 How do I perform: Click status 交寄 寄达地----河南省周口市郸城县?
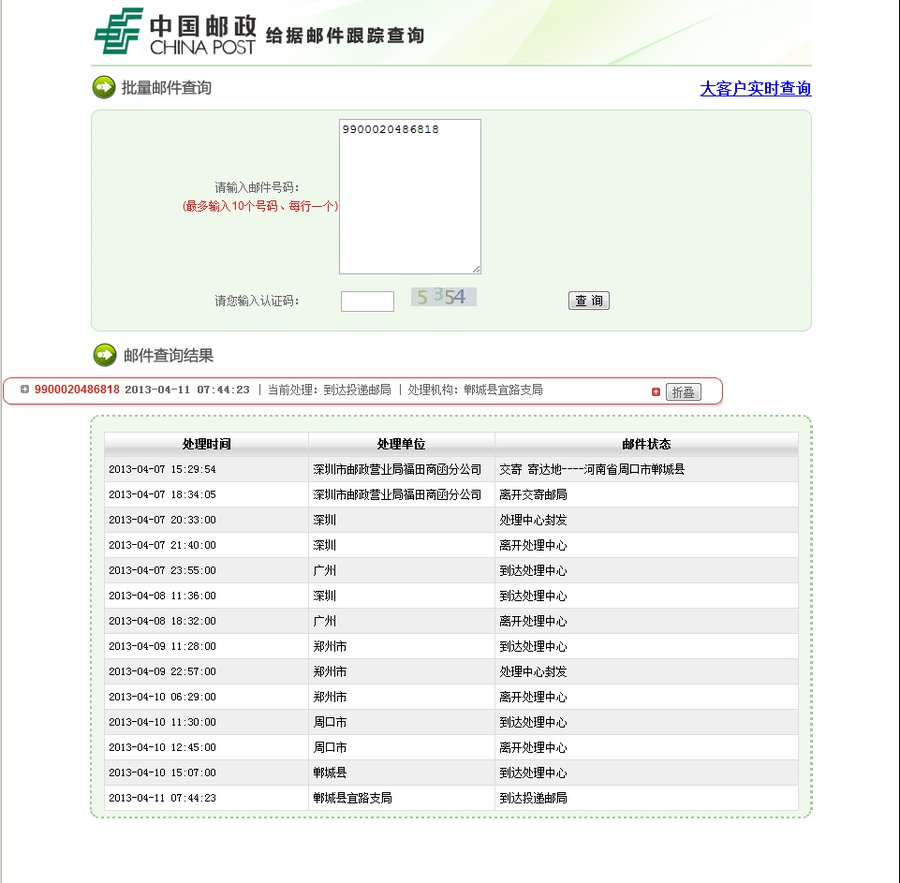click(x=592, y=469)
